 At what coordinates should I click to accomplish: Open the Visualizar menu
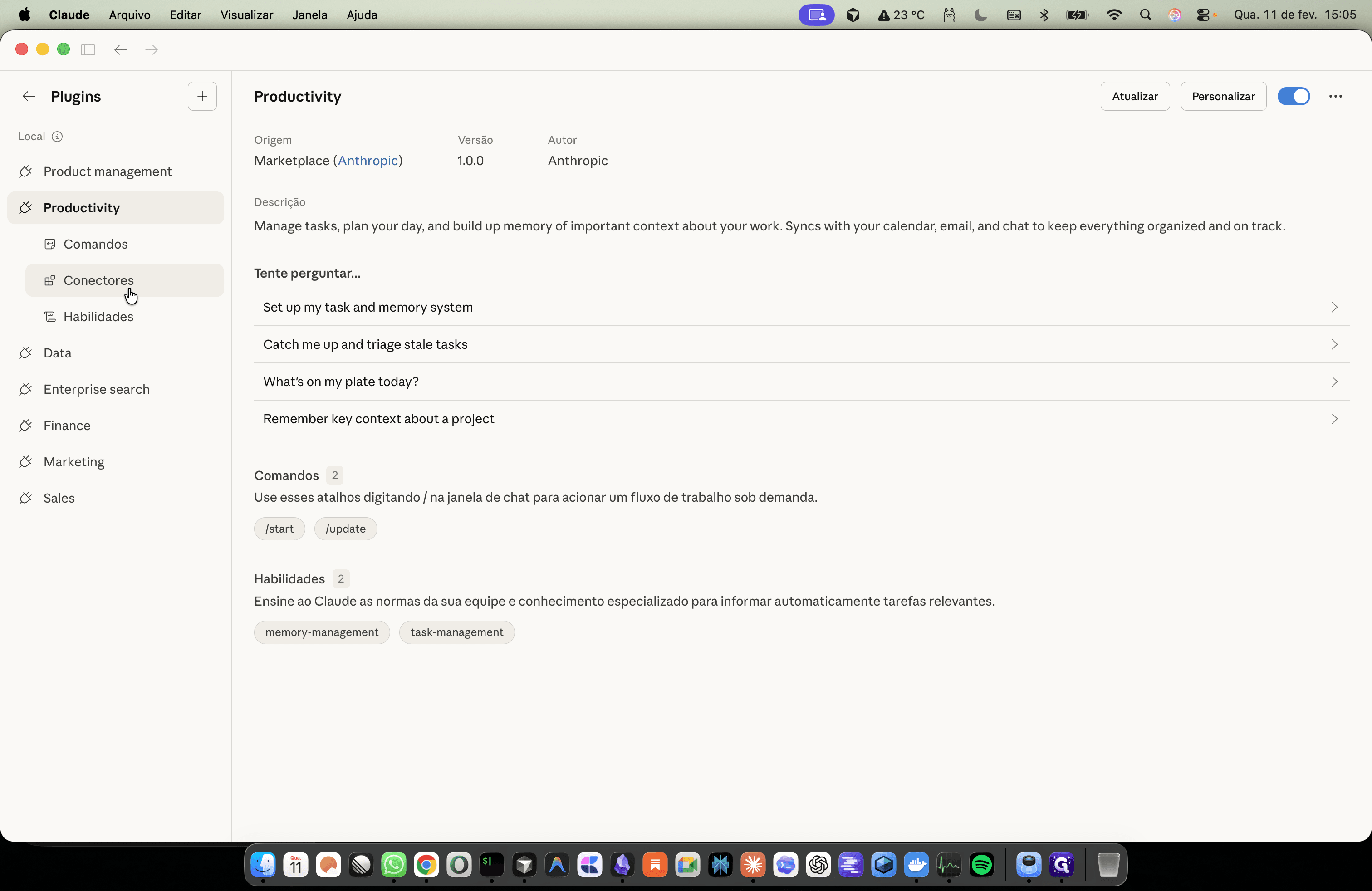pyautogui.click(x=247, y=15)
